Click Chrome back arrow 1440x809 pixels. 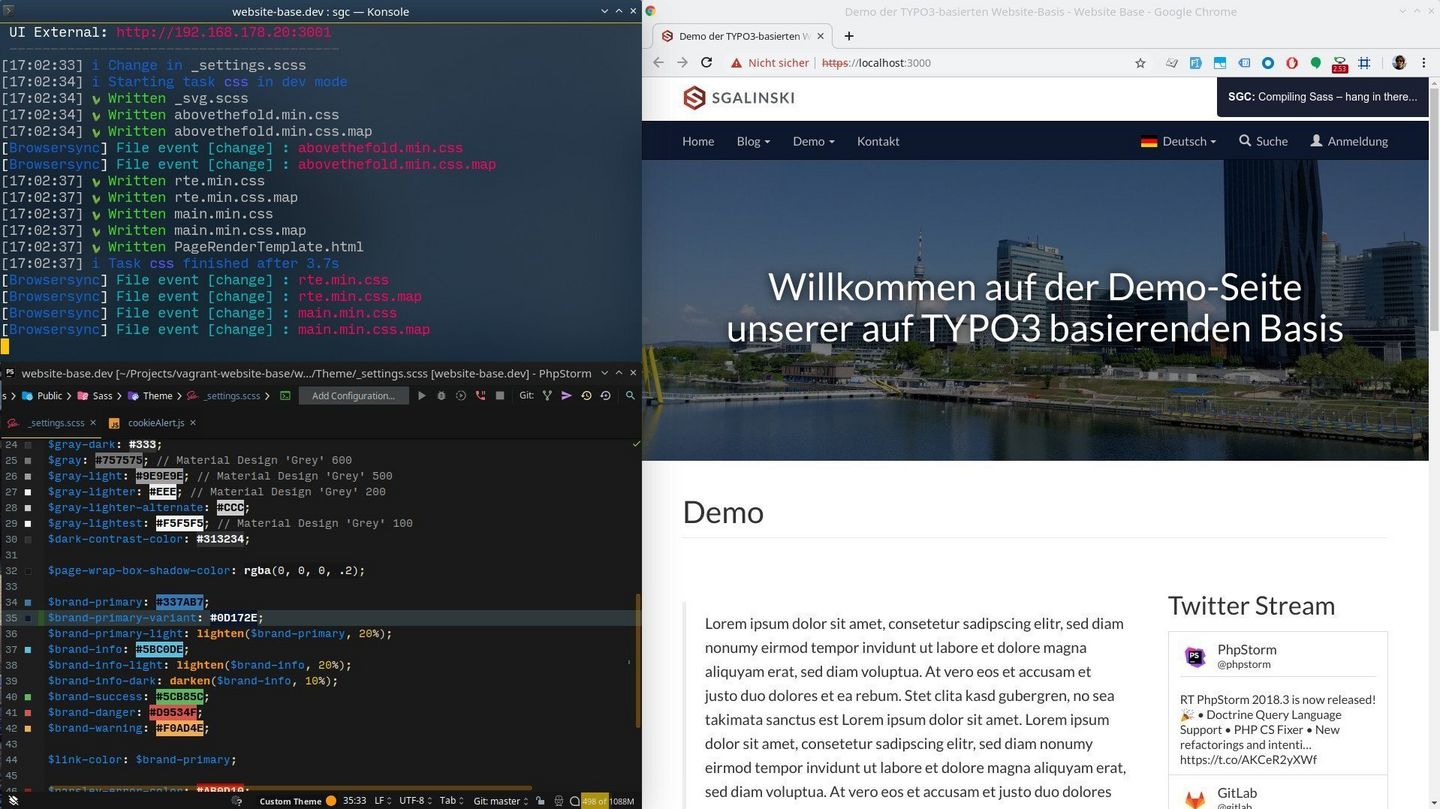[658, 62]
